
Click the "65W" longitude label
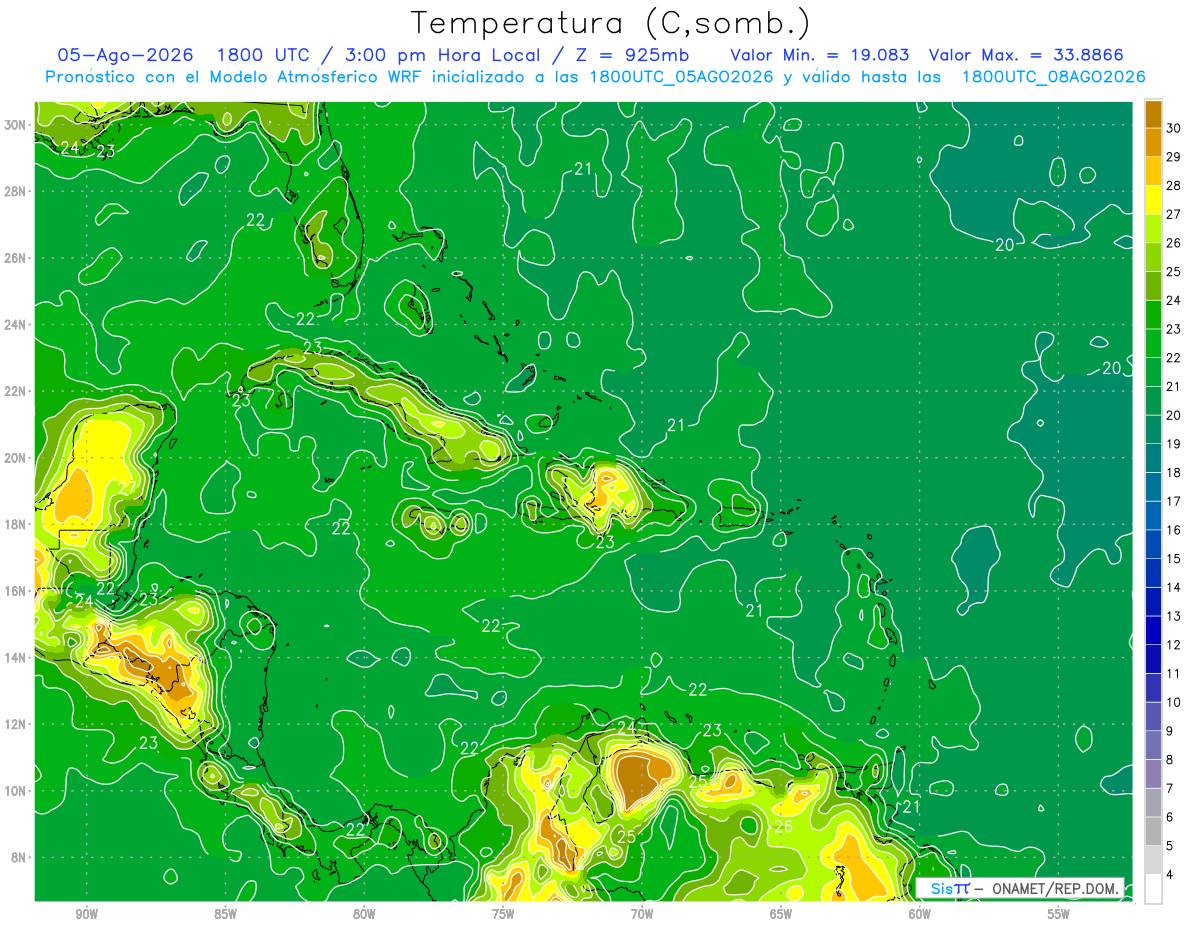(781, 913)
